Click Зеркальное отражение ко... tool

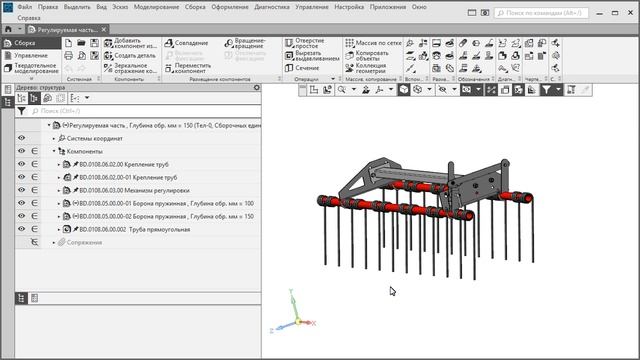(x=130, y=68)
